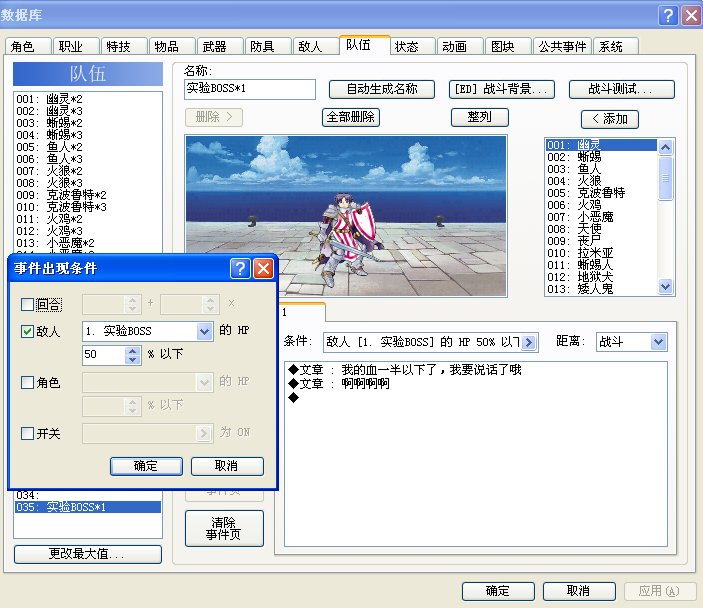The height and width of the screenshot is (608, 703).
Task: Click the < 添加 button
Action: coord(610,119)
